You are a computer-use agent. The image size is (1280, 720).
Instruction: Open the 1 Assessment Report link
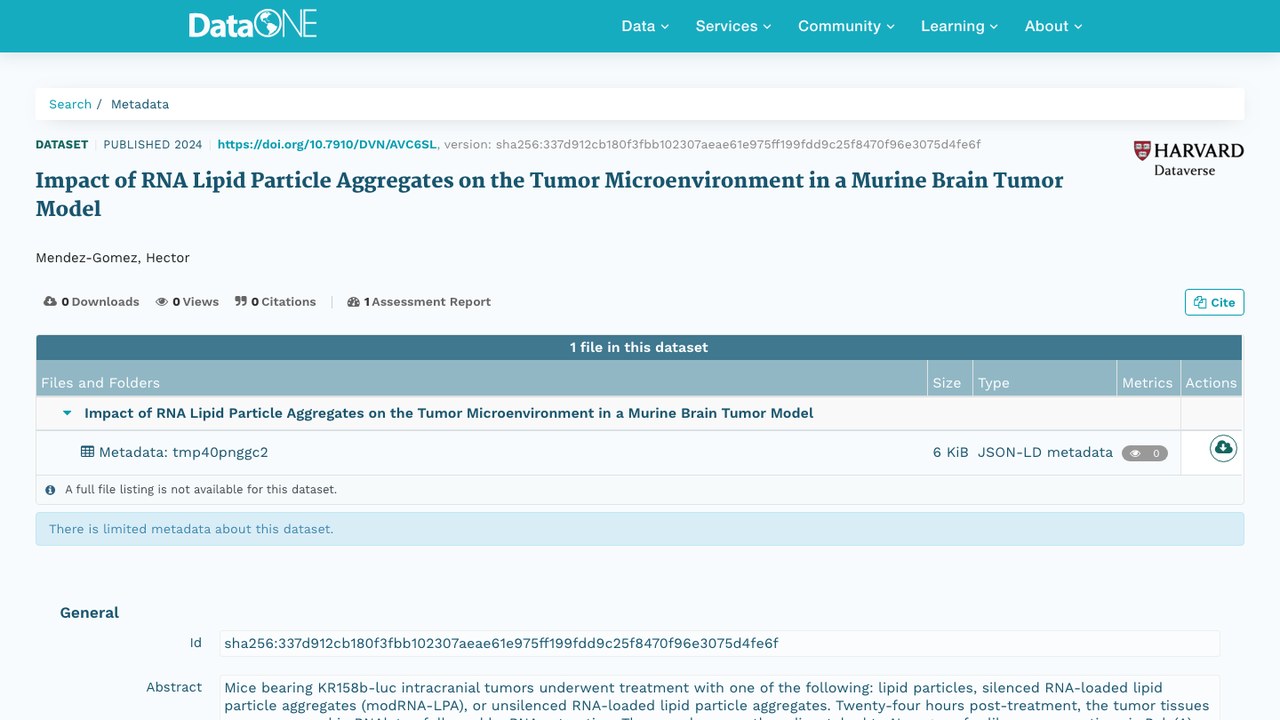(419, 302)
